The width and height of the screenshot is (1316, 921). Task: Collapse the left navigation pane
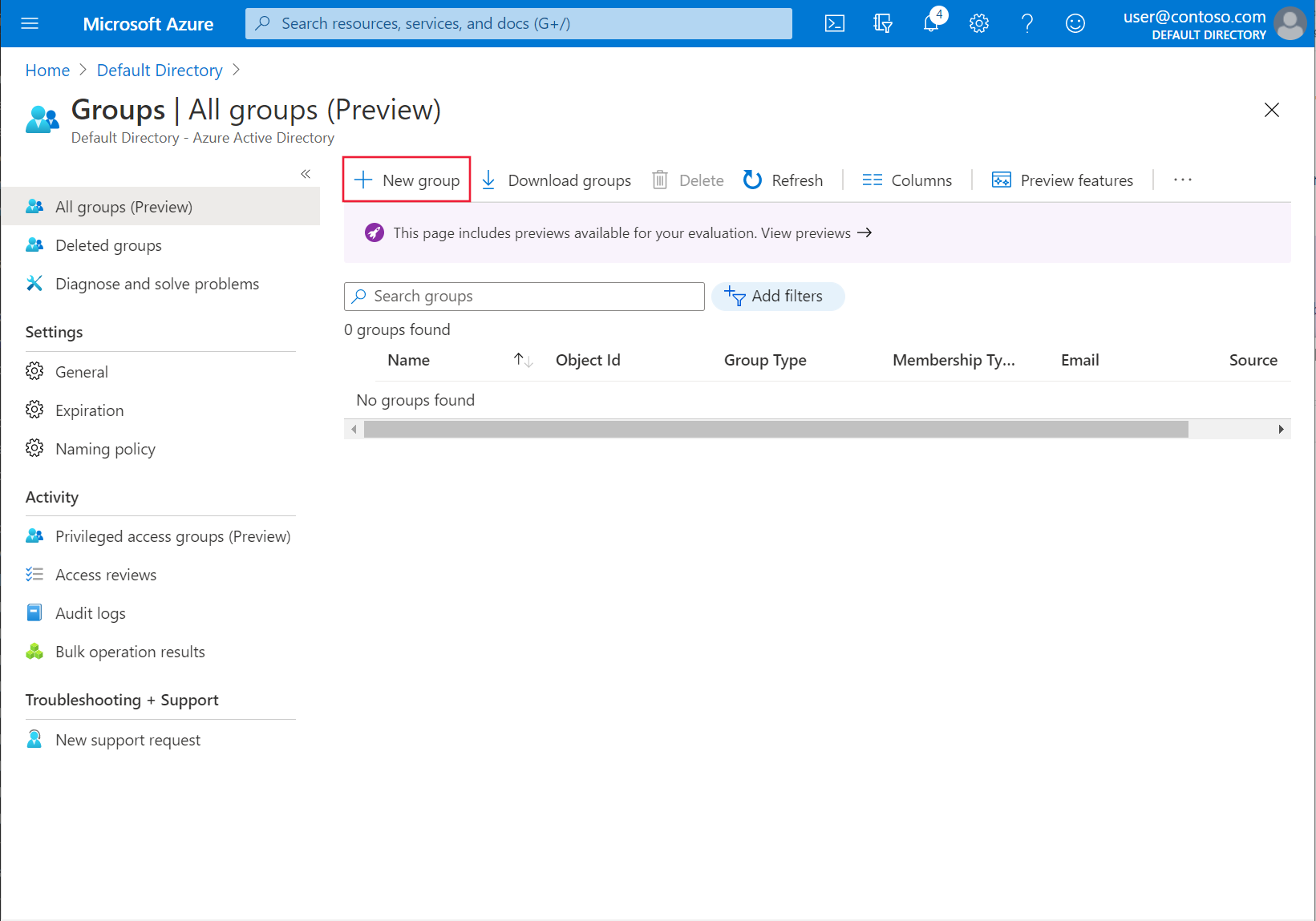pos(306,173)
